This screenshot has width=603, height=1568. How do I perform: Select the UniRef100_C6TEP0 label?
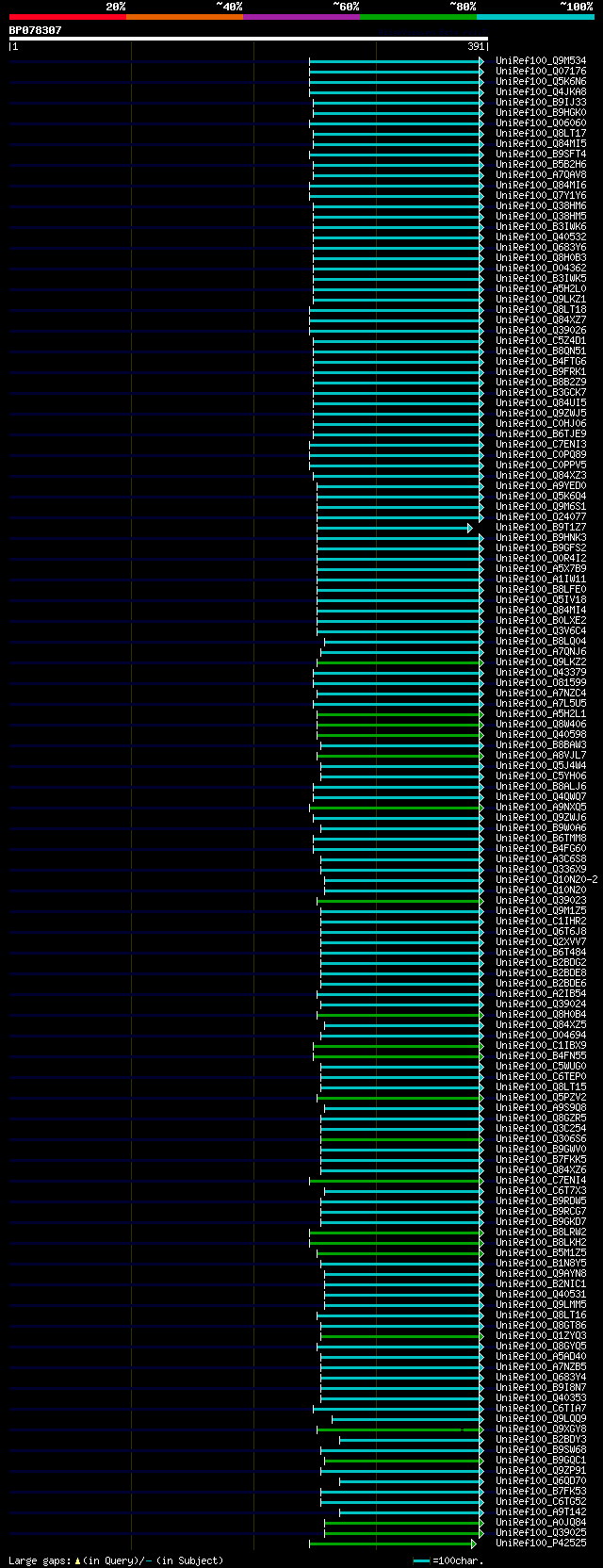(541, 1077)
